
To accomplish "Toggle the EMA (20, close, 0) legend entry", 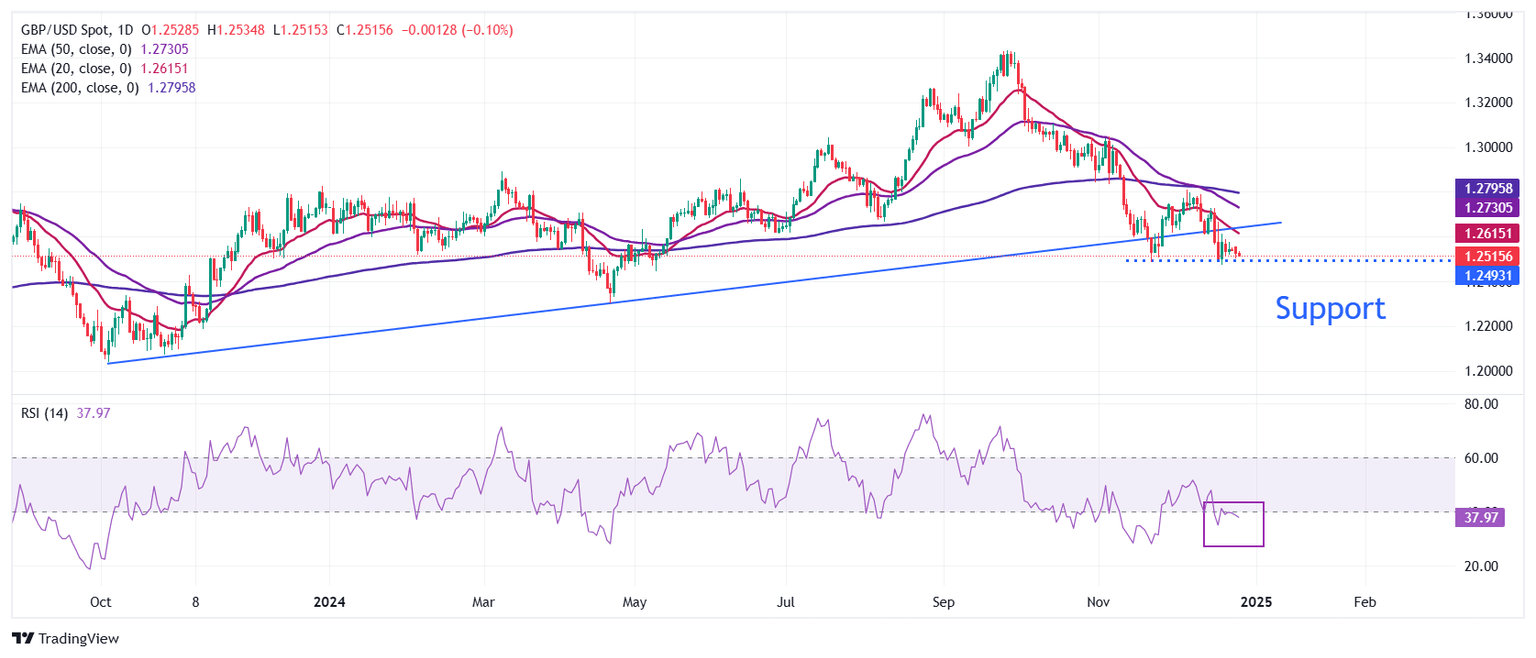I will [x=75, y=67].
